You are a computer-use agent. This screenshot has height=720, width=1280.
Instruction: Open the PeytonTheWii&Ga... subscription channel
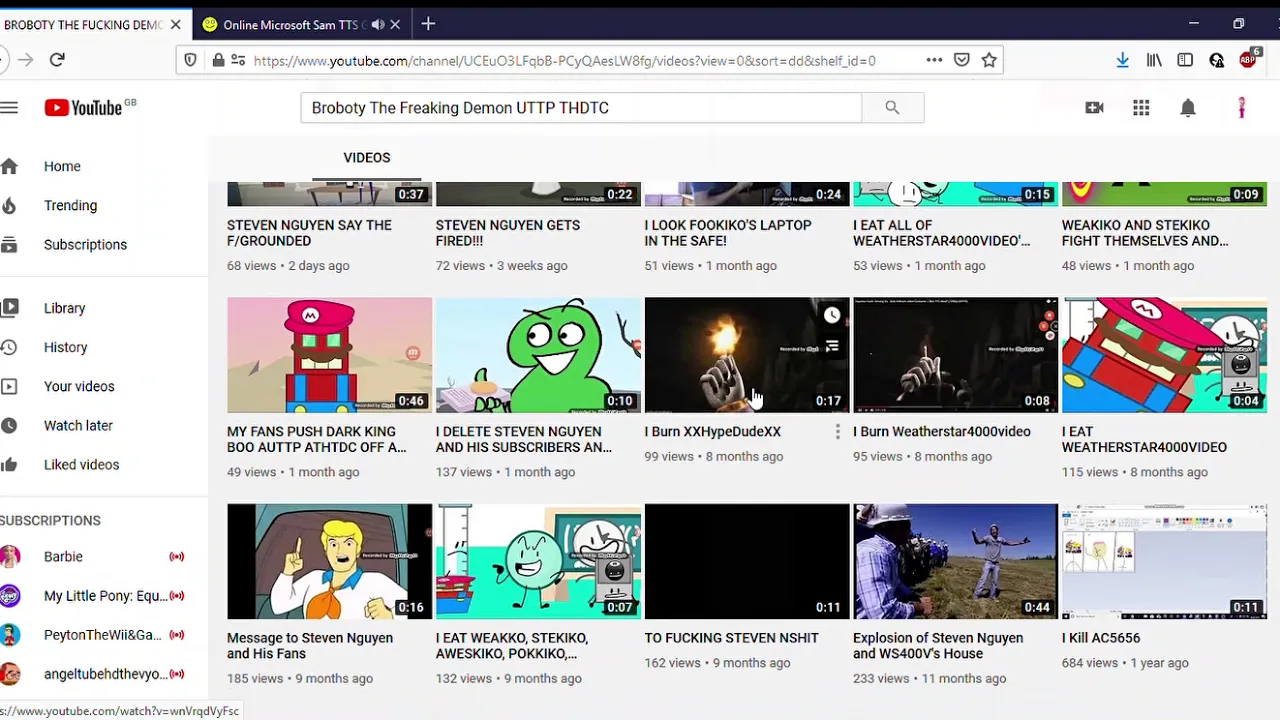pos(100,634)
